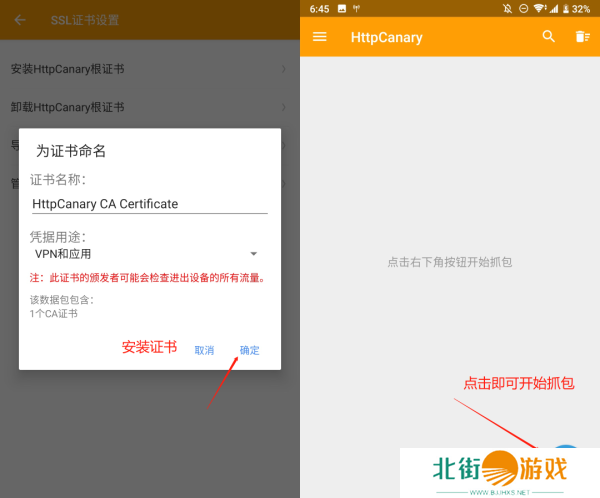Tap the HttpCanary title in toolbar

[386, 37]
